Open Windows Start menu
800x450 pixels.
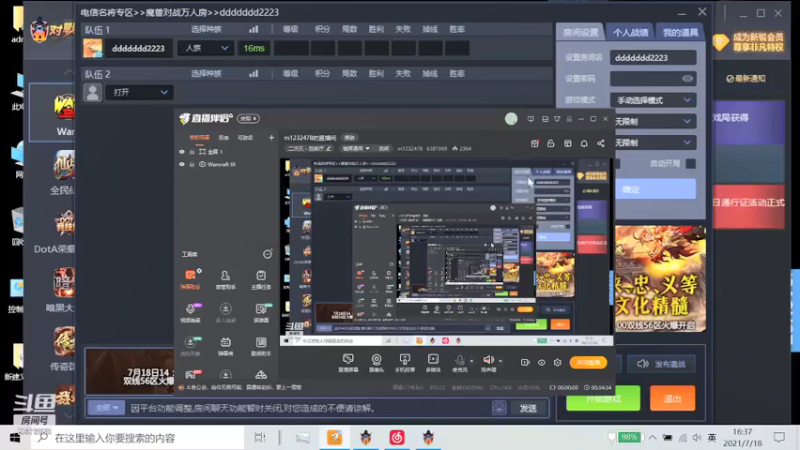15,438
